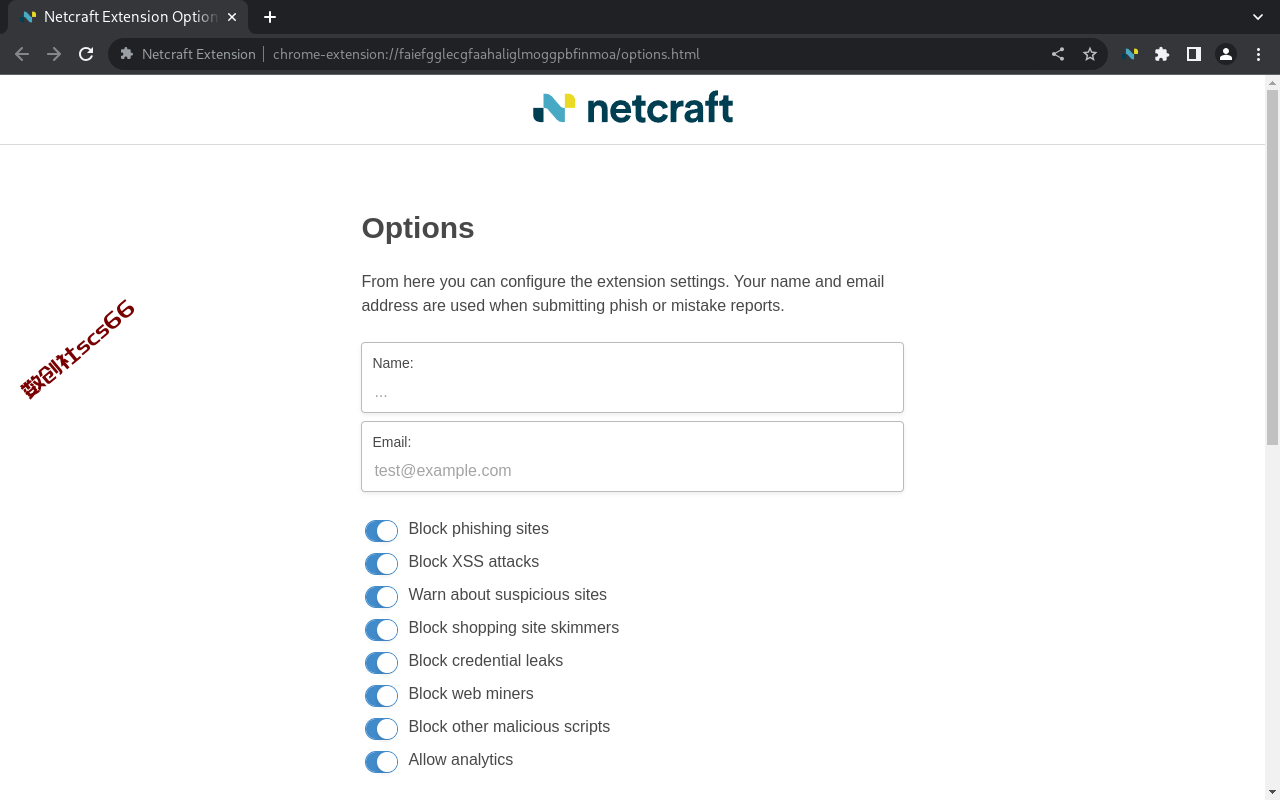
Task: Reload the page with the refresh icon
Action: tap(86, 54)
